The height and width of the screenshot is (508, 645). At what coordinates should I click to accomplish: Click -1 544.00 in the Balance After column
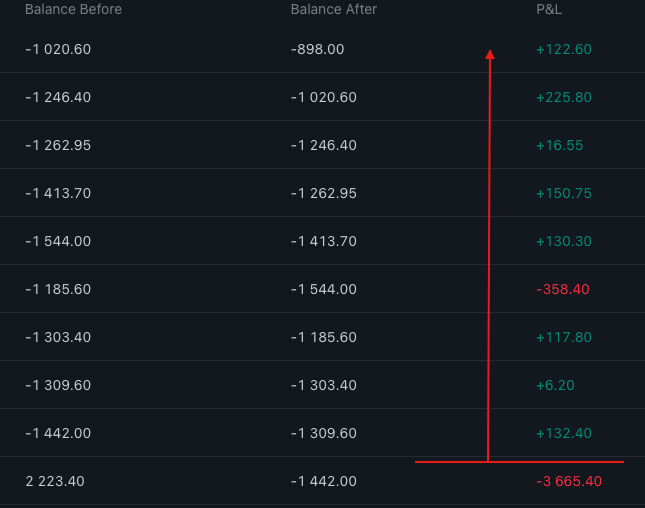[323, 289]
